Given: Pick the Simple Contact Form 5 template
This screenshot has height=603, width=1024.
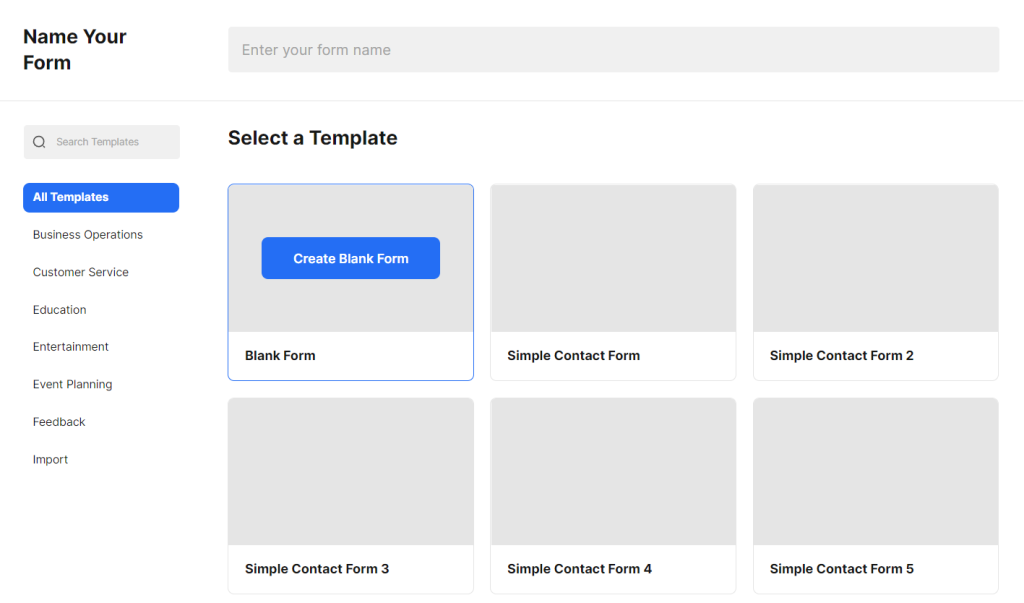Looking at the screenshot, I should pyautogui.click(x=875, y=470).
